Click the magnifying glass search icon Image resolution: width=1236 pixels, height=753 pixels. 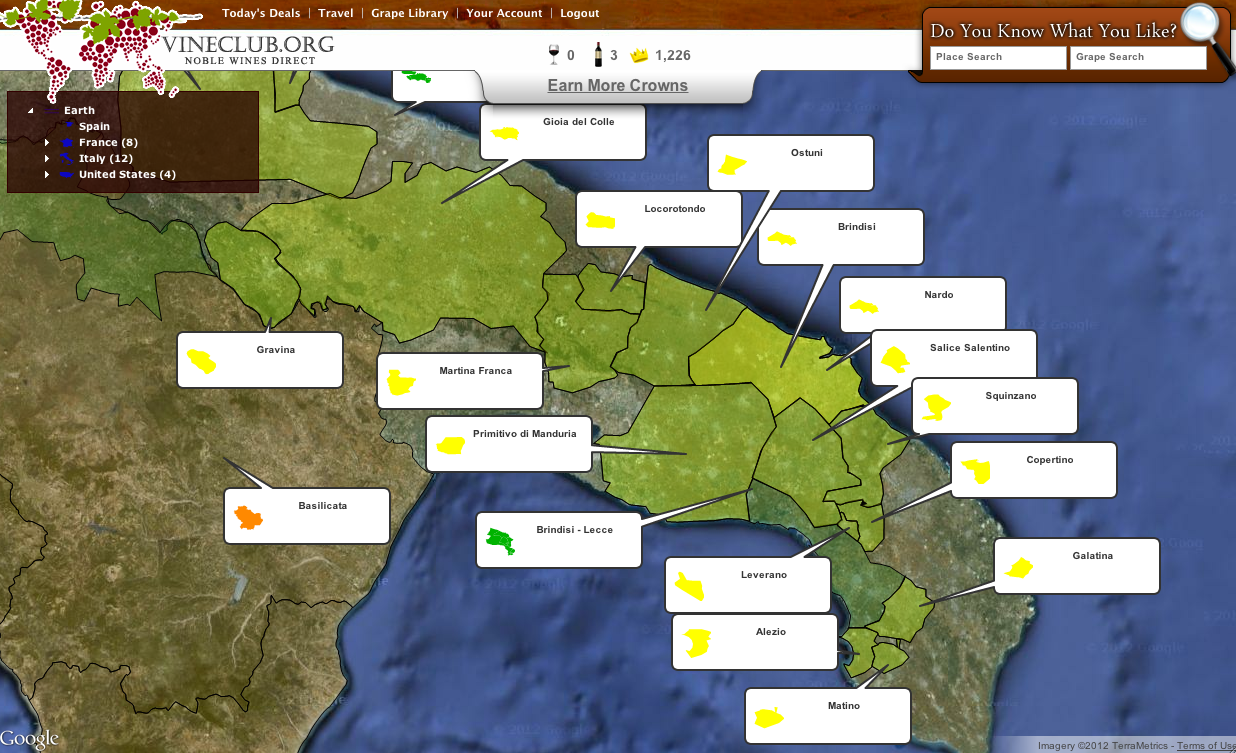tap(1202, 25)
